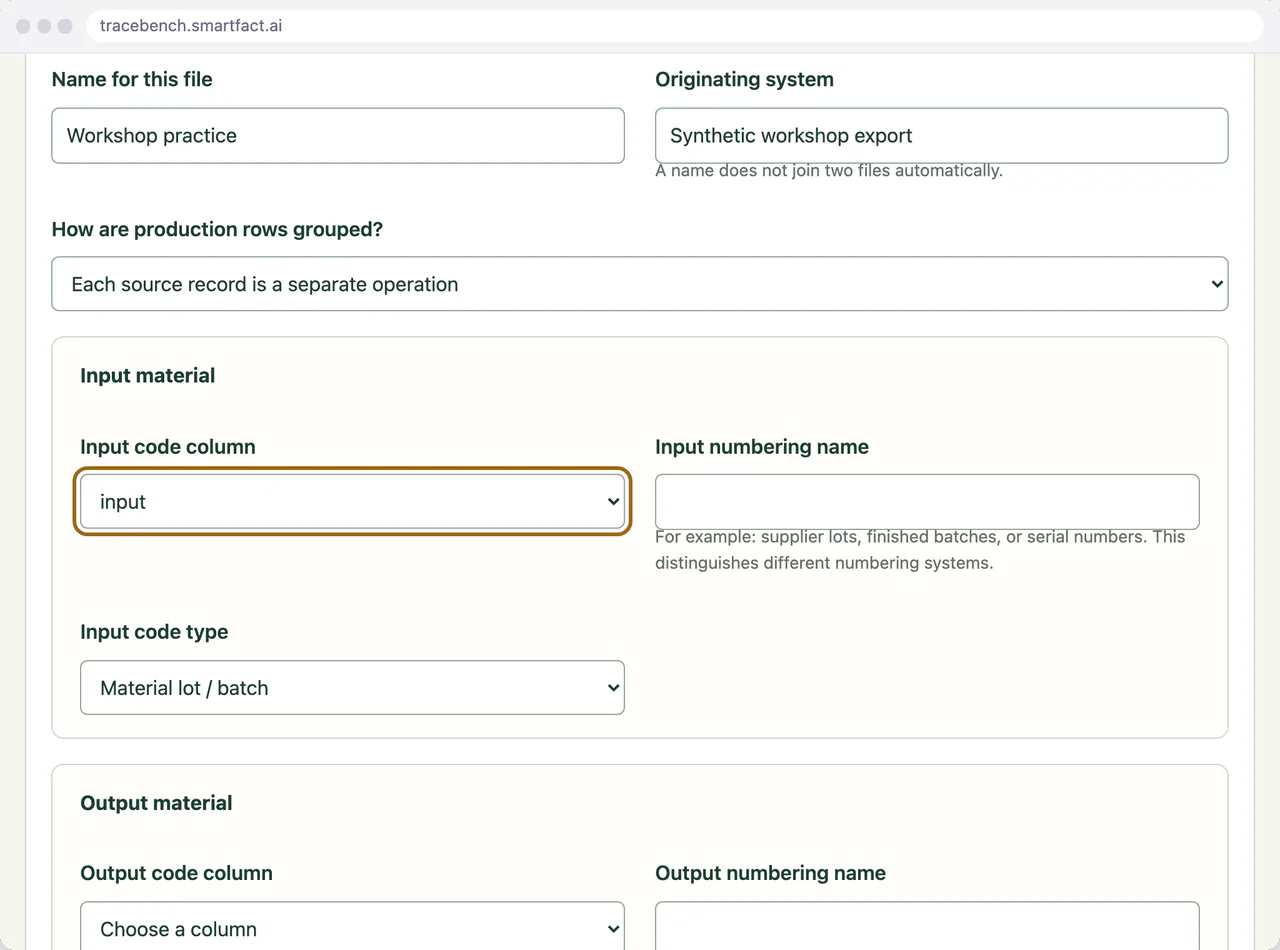
Task: Select the 'For example: supplier lots' help text
Action: 920,550
